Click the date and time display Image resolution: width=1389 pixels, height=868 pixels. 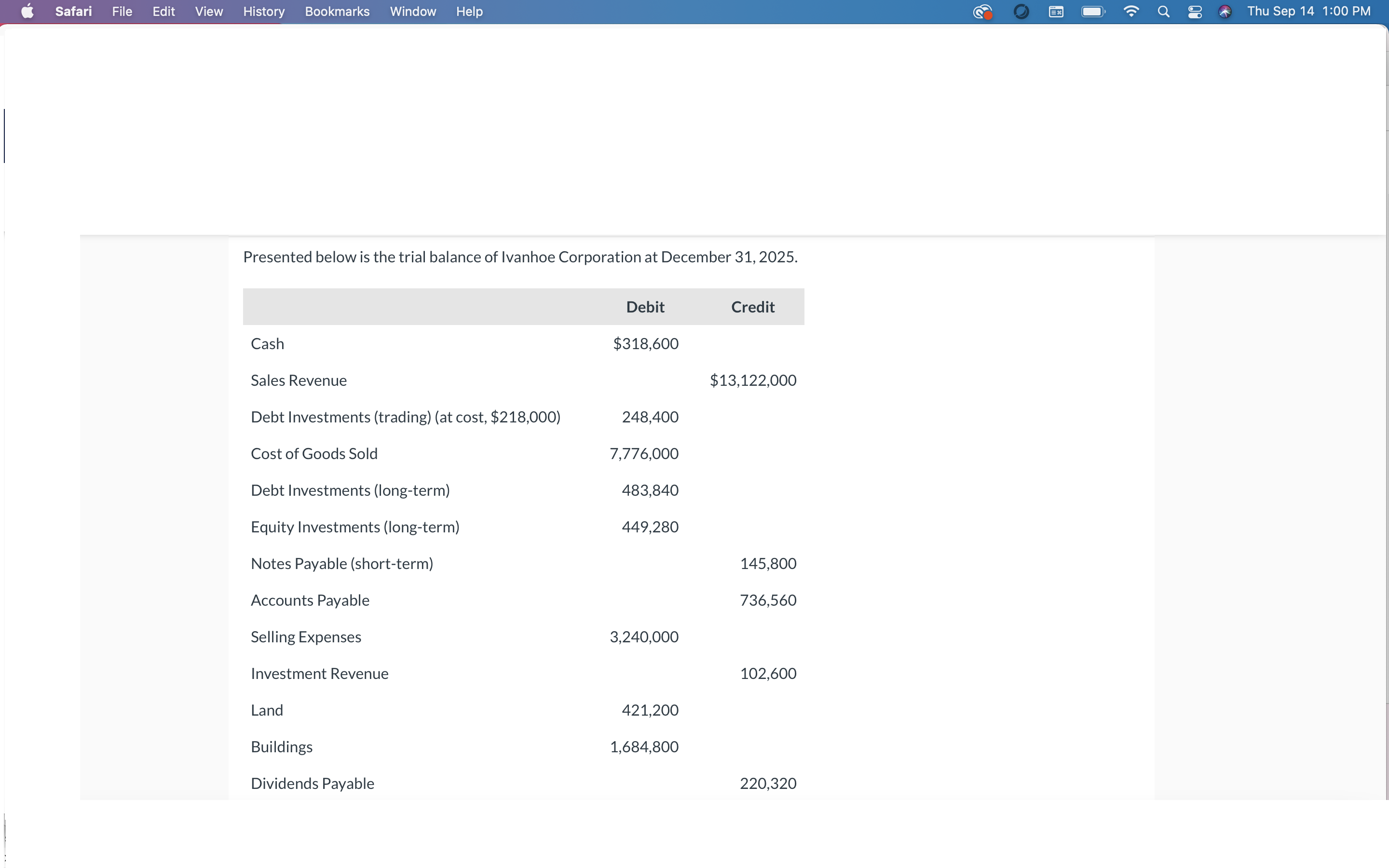1309,12
